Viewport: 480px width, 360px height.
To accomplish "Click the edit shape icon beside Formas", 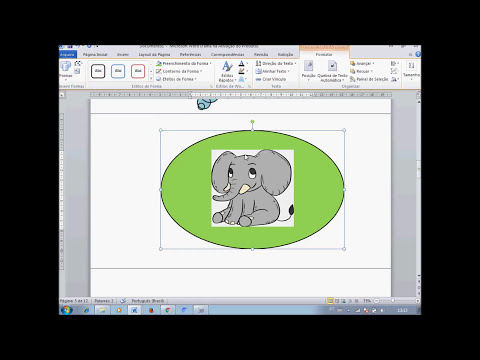I will [x=77, y=63].
